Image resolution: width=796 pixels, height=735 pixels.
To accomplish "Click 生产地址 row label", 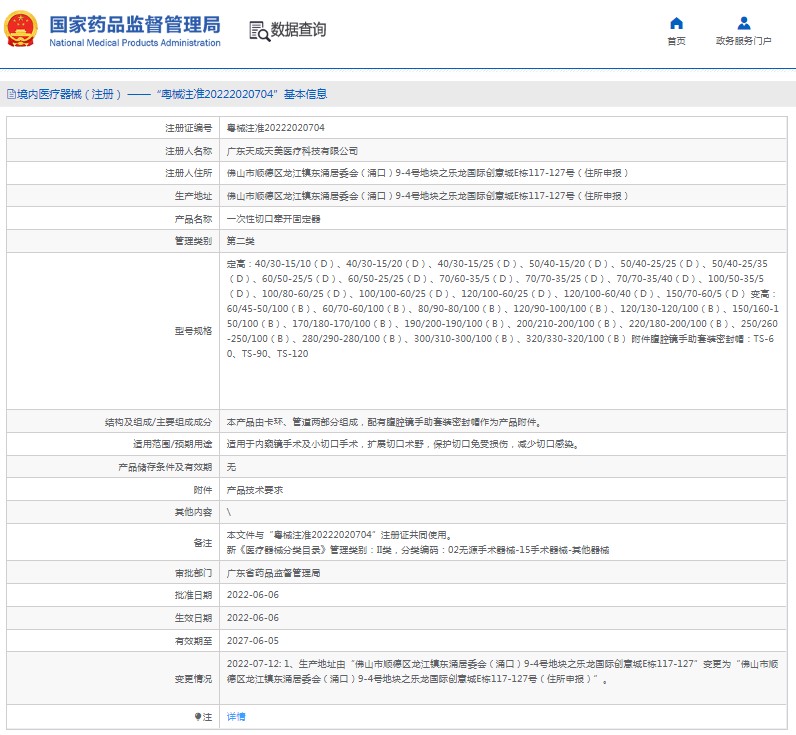I will (193, 196).
